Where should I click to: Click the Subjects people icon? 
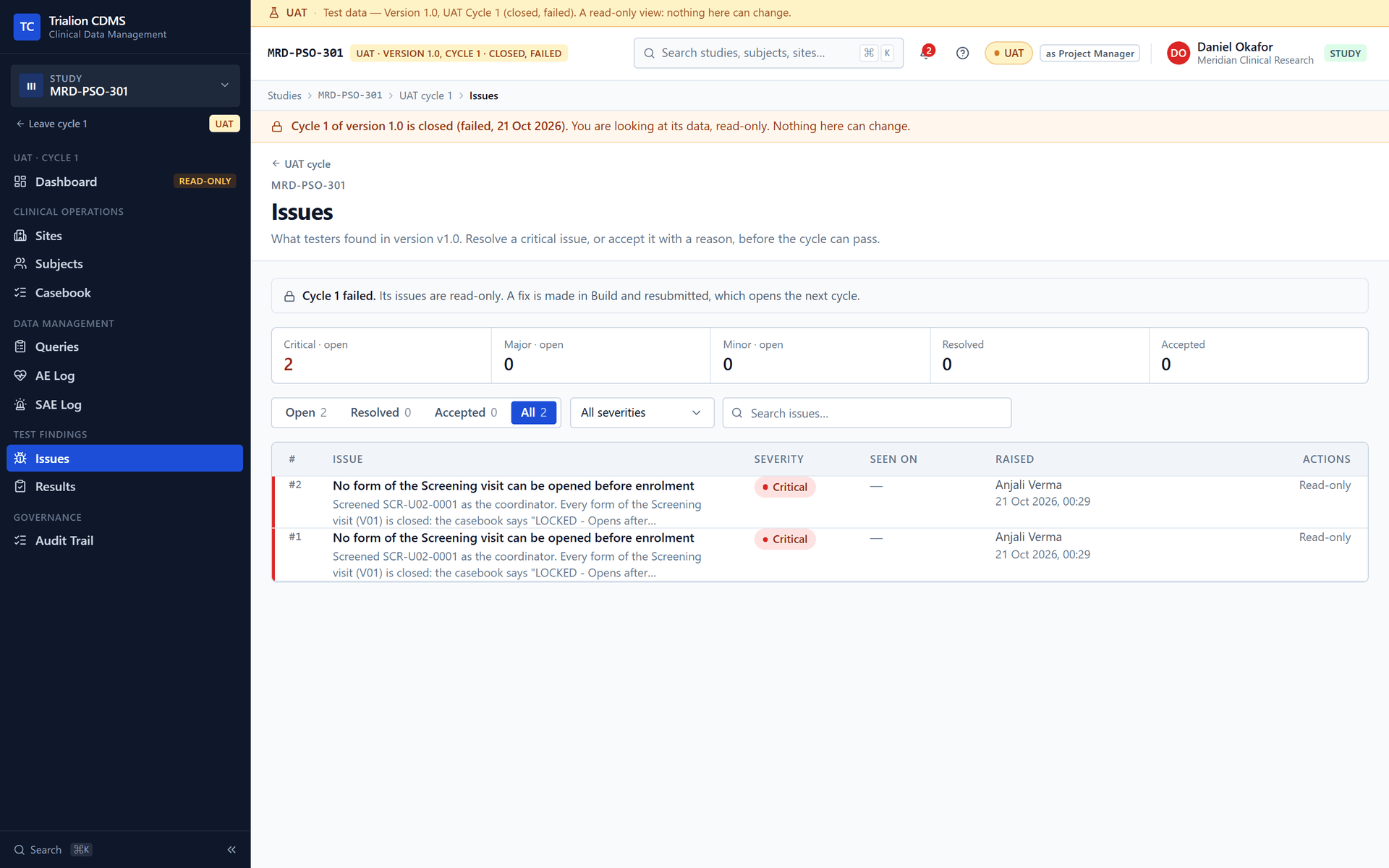[x=20, y=264]
